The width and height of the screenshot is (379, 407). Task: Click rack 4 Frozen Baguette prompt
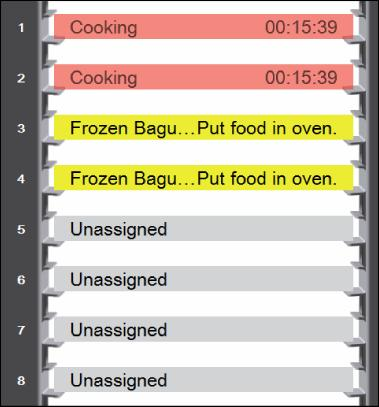click(203, 178)
